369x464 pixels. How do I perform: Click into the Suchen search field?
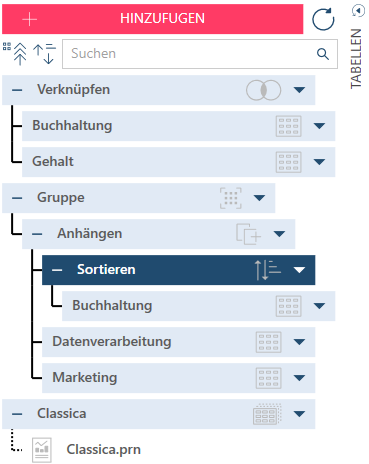point(200,54)
